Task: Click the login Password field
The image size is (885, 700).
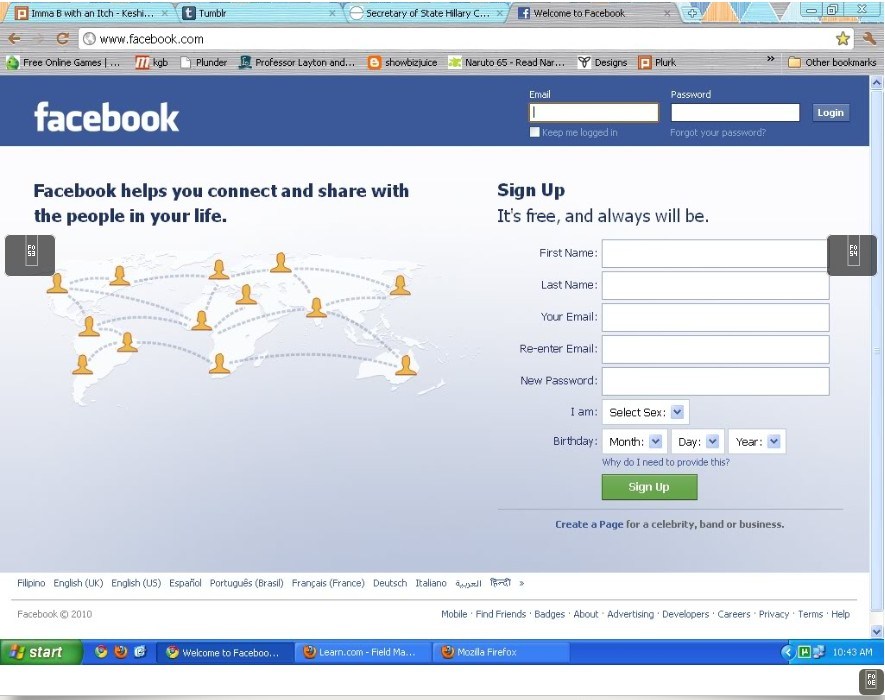Action: point(735,112)
